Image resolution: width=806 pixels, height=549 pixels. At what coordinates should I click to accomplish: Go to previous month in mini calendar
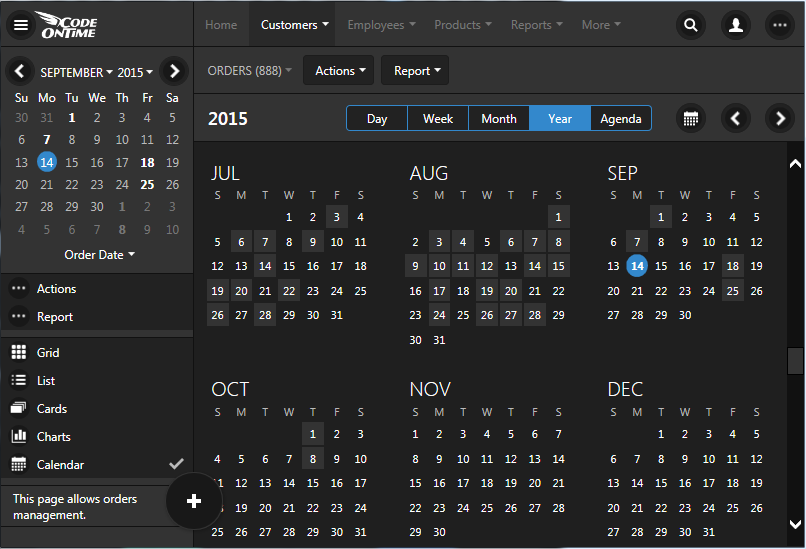[20, 71]
